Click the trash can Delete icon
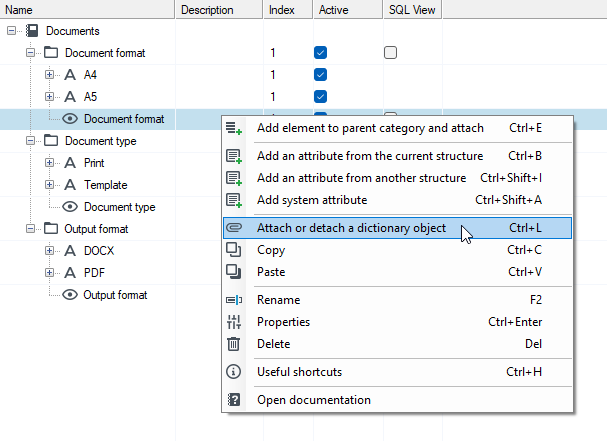607x441 pixels. click(x=233, y=344)
